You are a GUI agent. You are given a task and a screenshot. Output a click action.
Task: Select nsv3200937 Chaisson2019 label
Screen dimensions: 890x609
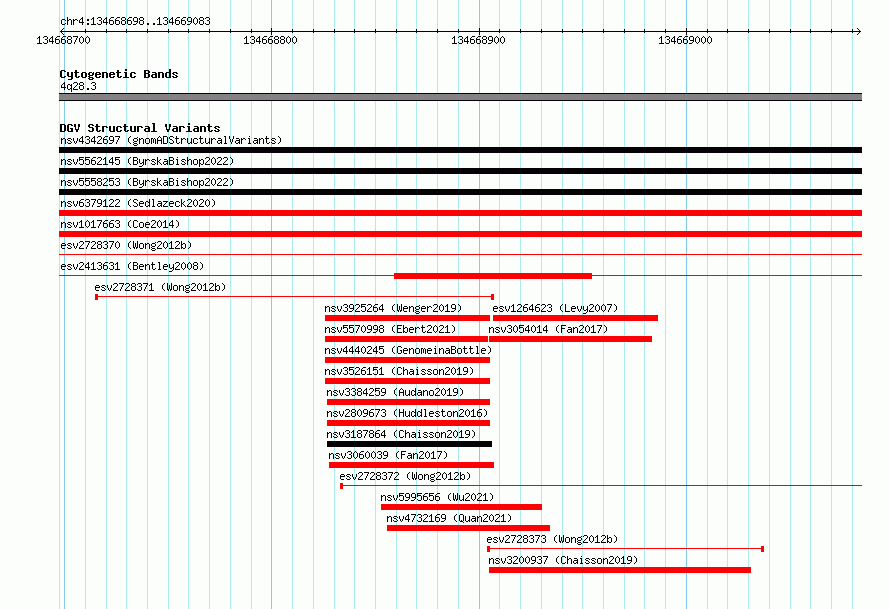coord(563,560)
